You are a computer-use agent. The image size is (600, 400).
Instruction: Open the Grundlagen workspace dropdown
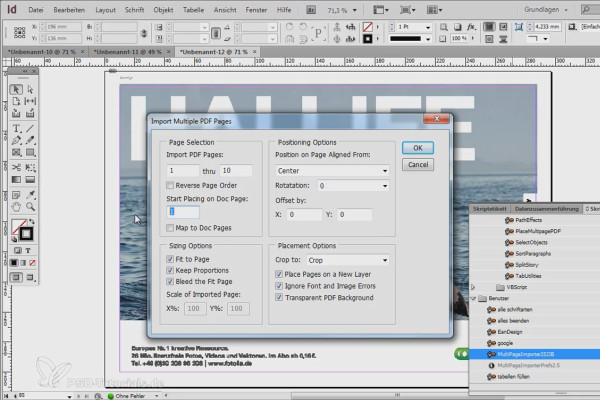[545, 10]
